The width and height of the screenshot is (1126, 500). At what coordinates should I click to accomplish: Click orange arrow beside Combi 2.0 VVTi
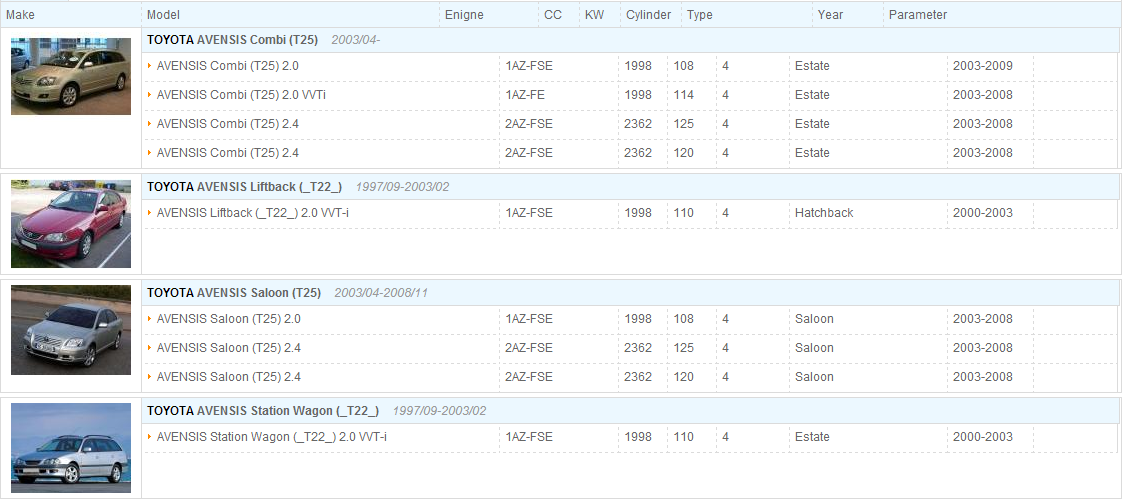pos(149,94)
